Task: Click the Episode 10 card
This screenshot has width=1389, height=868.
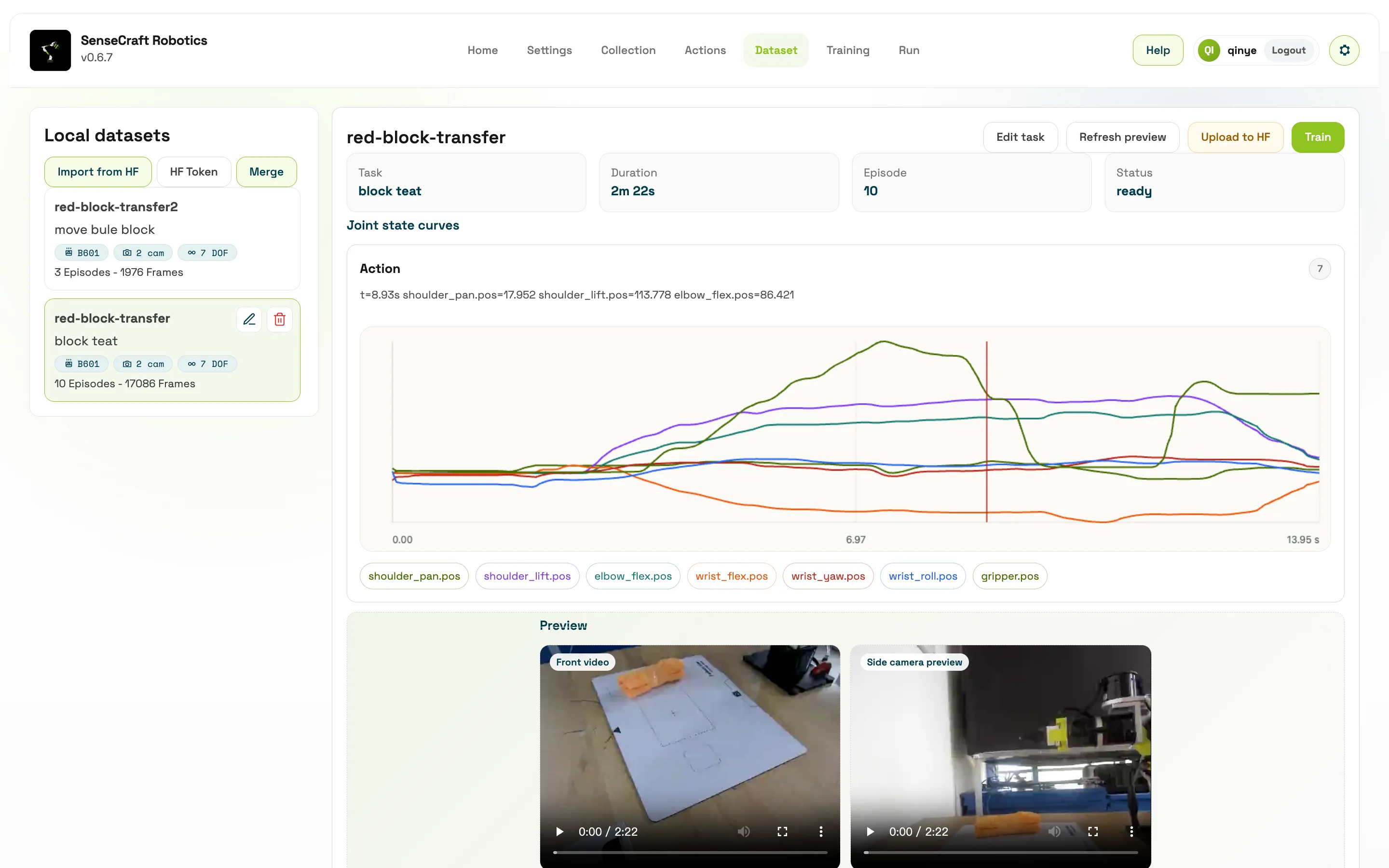Action: click(x=971, y=183)
